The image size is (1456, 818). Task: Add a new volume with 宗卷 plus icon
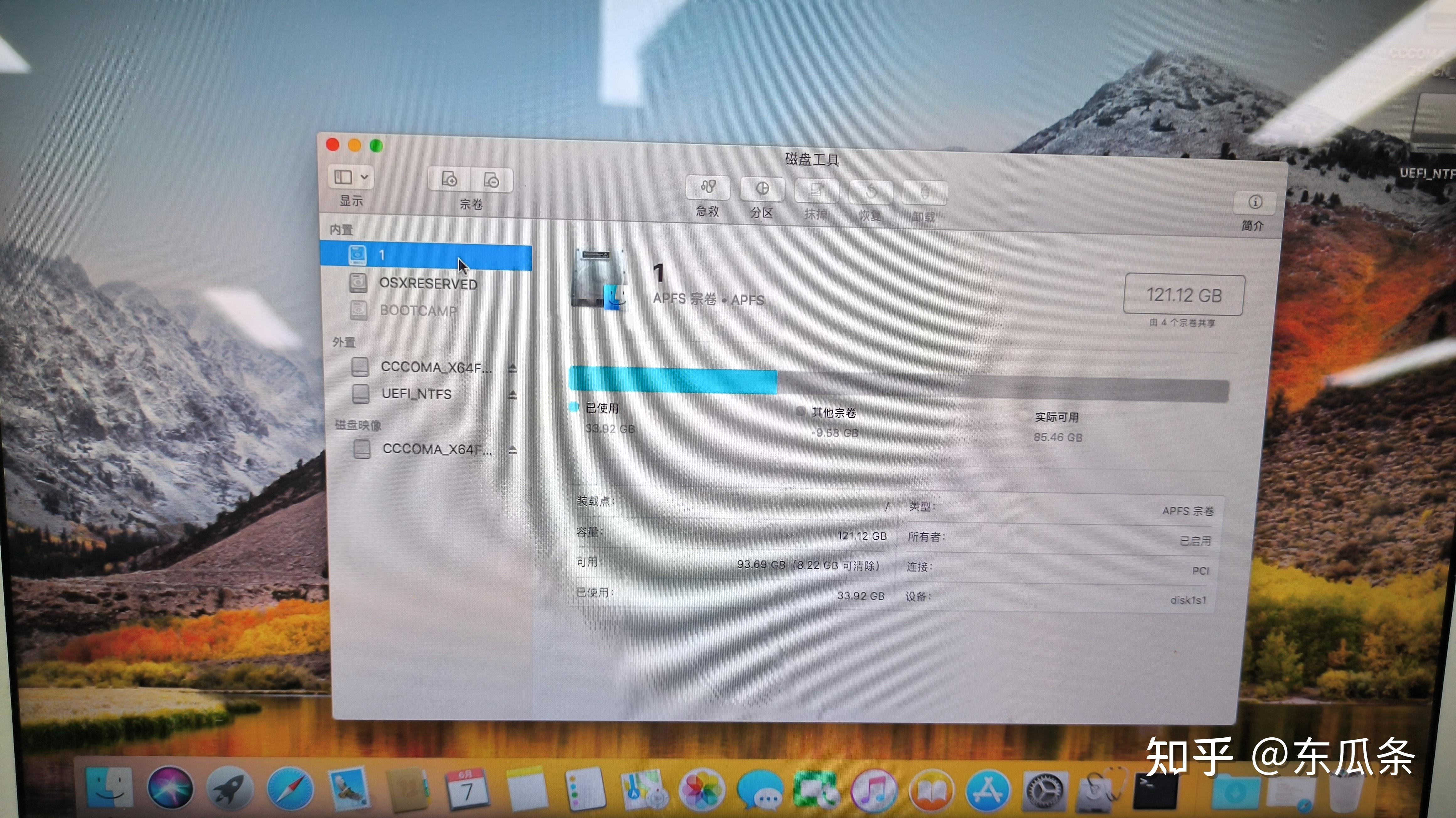coord(449,180)
